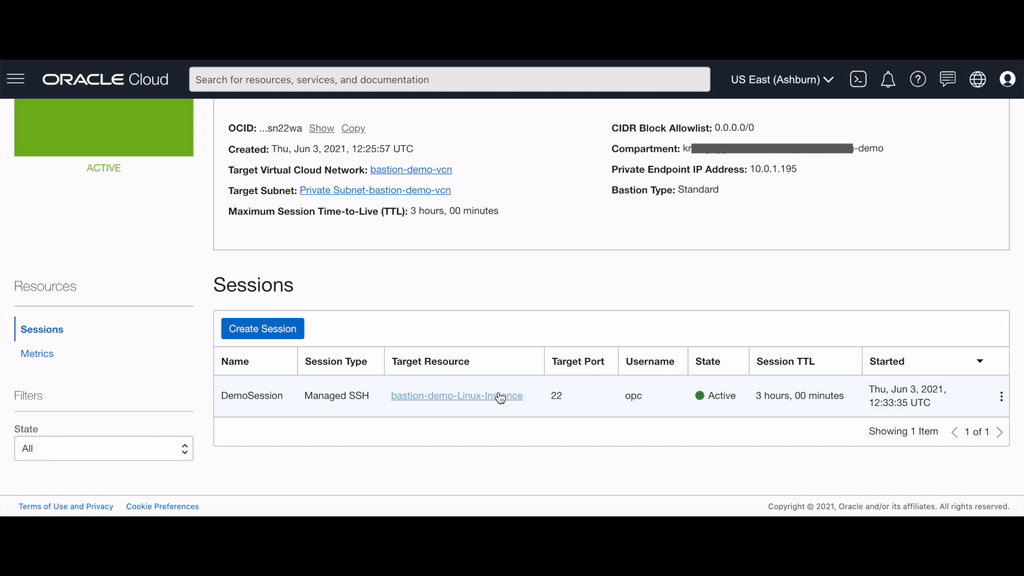The image size is (1024, 576).
Task: Show the full OCID value
Action: point(321,128)
